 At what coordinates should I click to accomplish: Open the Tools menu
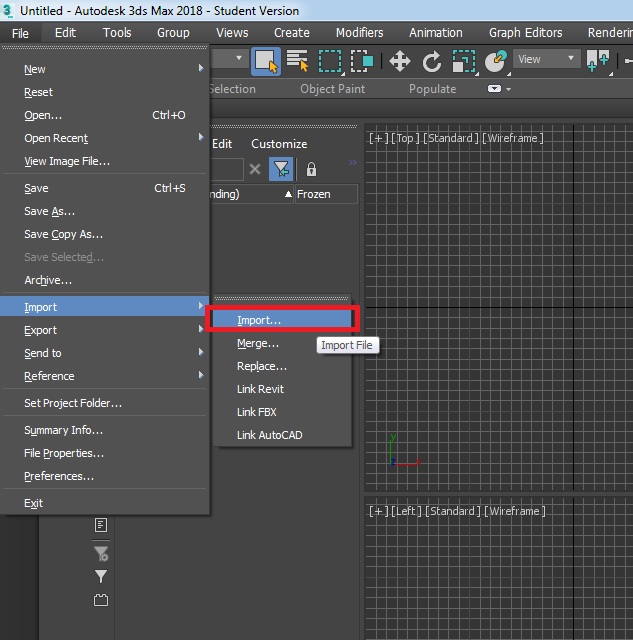click(117, 33)
